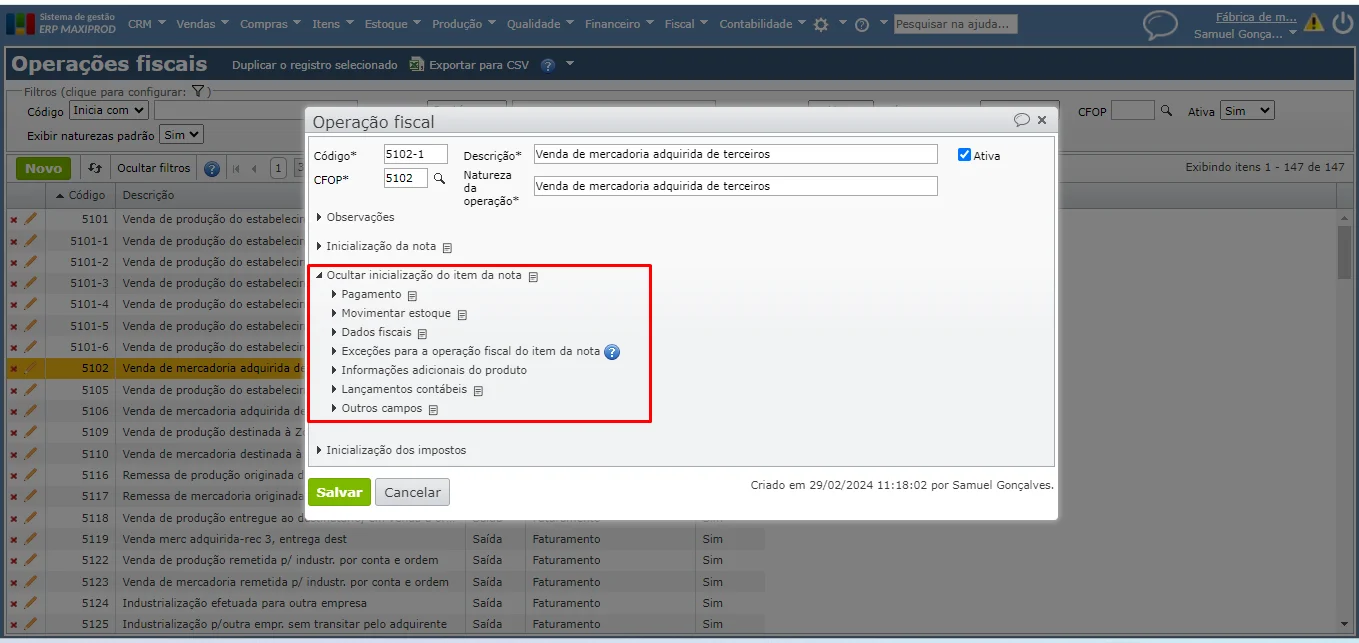Open help icon beside Exceções para a operação fiscal
Screen dimensions: 1359x643
(x=612, y=352)
